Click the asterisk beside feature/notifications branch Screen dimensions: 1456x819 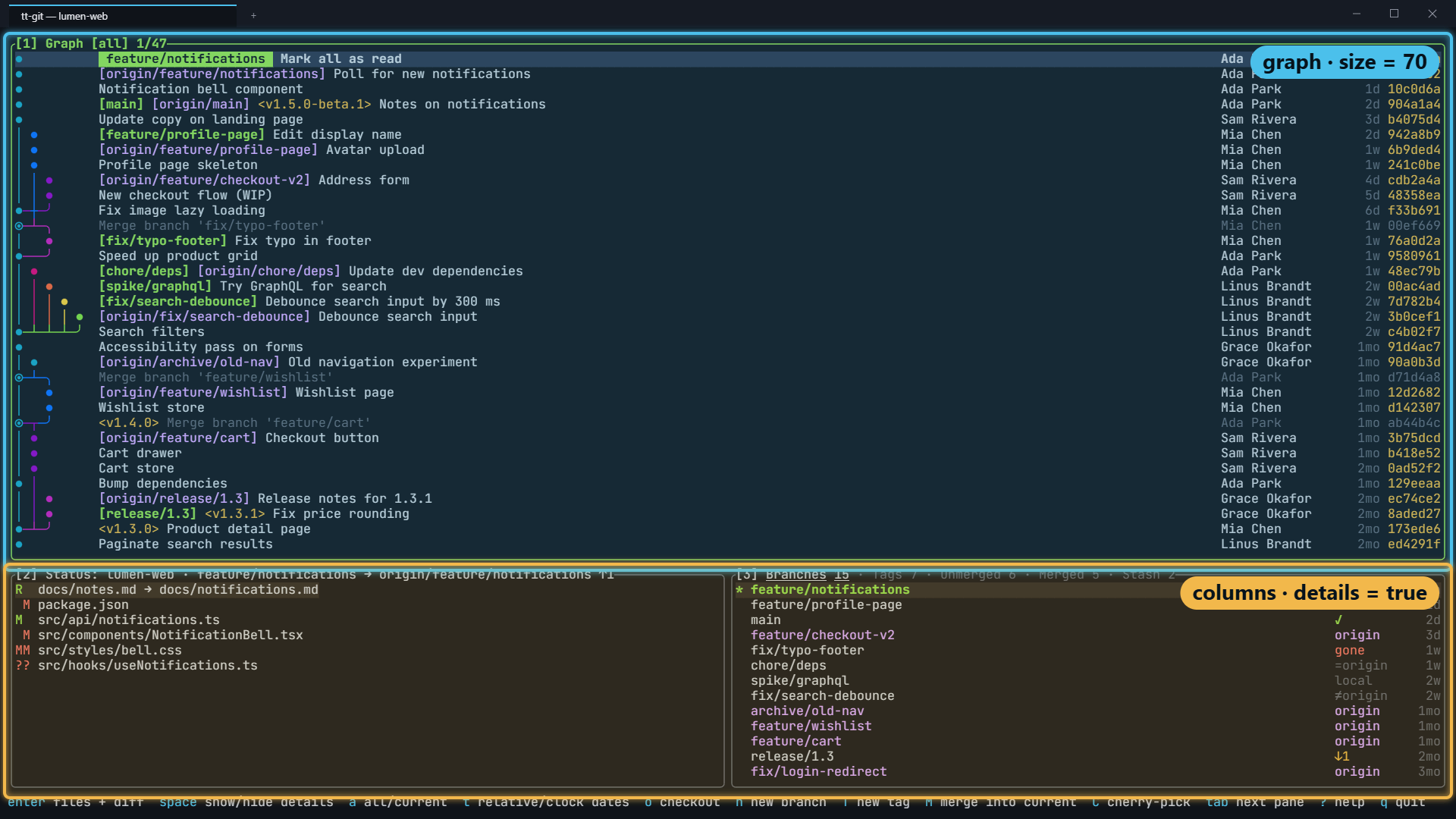point(739,590)
